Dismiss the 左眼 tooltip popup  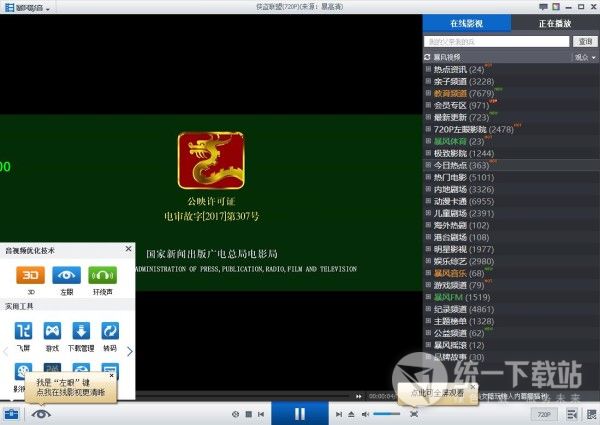pyautogui.click(x=111, y=376)
